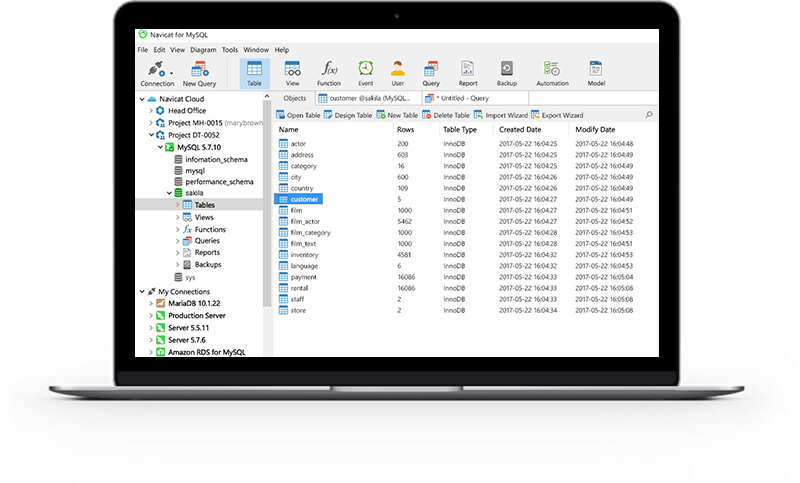Select the performance_schema database

click(x=214, y=182)
